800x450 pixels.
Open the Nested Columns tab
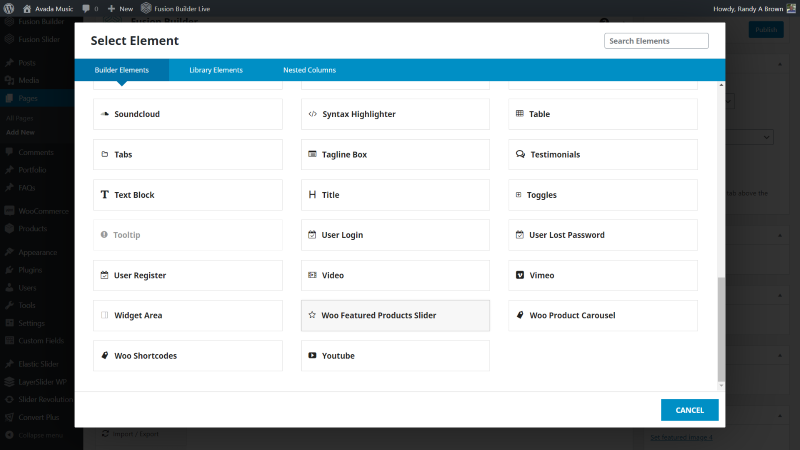(x=309, y=70)
